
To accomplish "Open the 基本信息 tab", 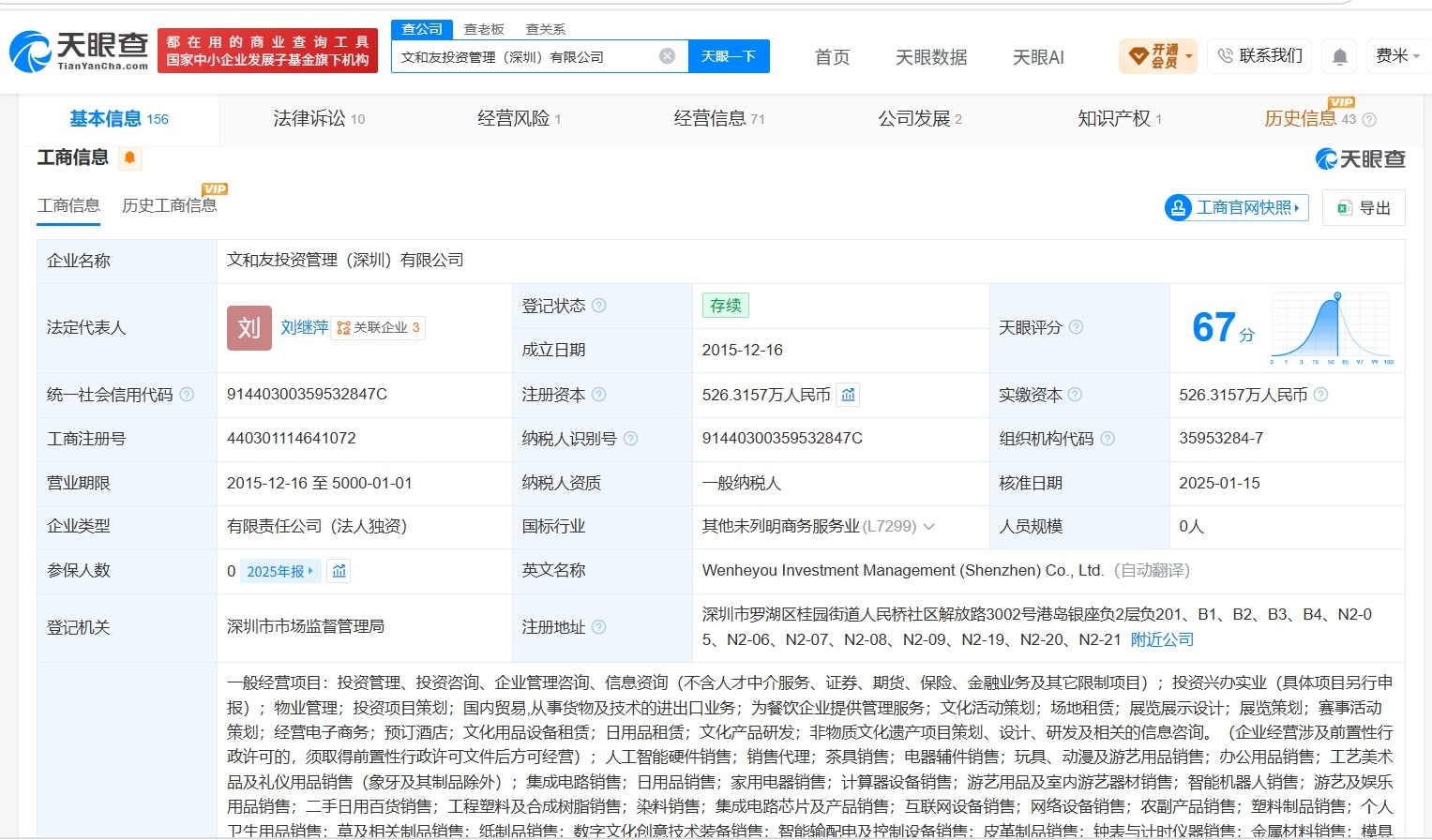I will (119, 119).
